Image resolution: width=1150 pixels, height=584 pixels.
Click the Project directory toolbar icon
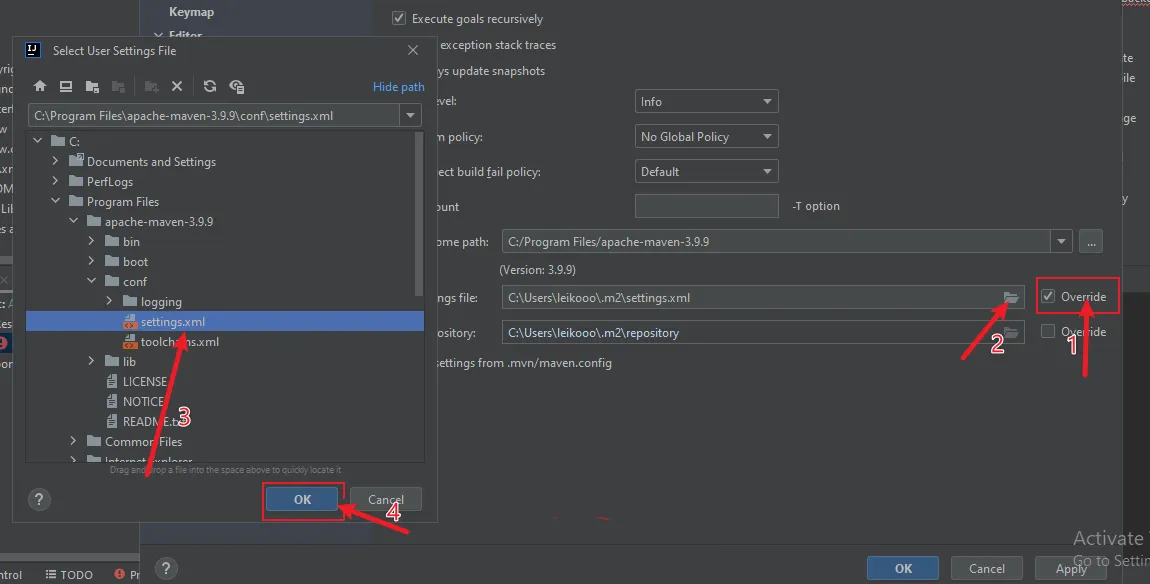click(92, 87)
